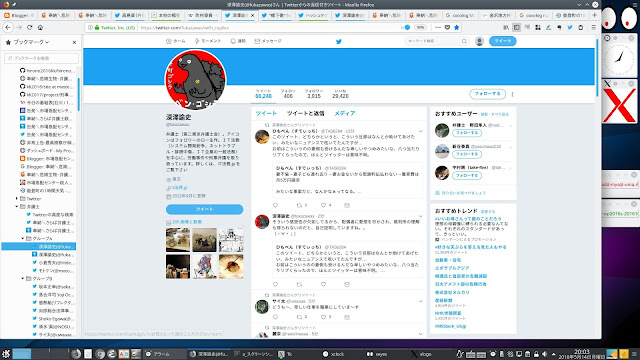The width and height of the screenshot is (640, 360).
Task: Like the first tweet with heart icon
Action: pyautogui.click(x=323, y=205)
